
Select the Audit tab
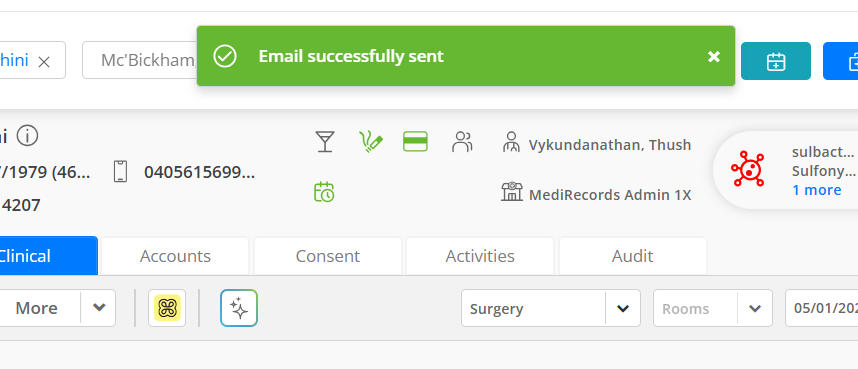click(x=633, y=256)
